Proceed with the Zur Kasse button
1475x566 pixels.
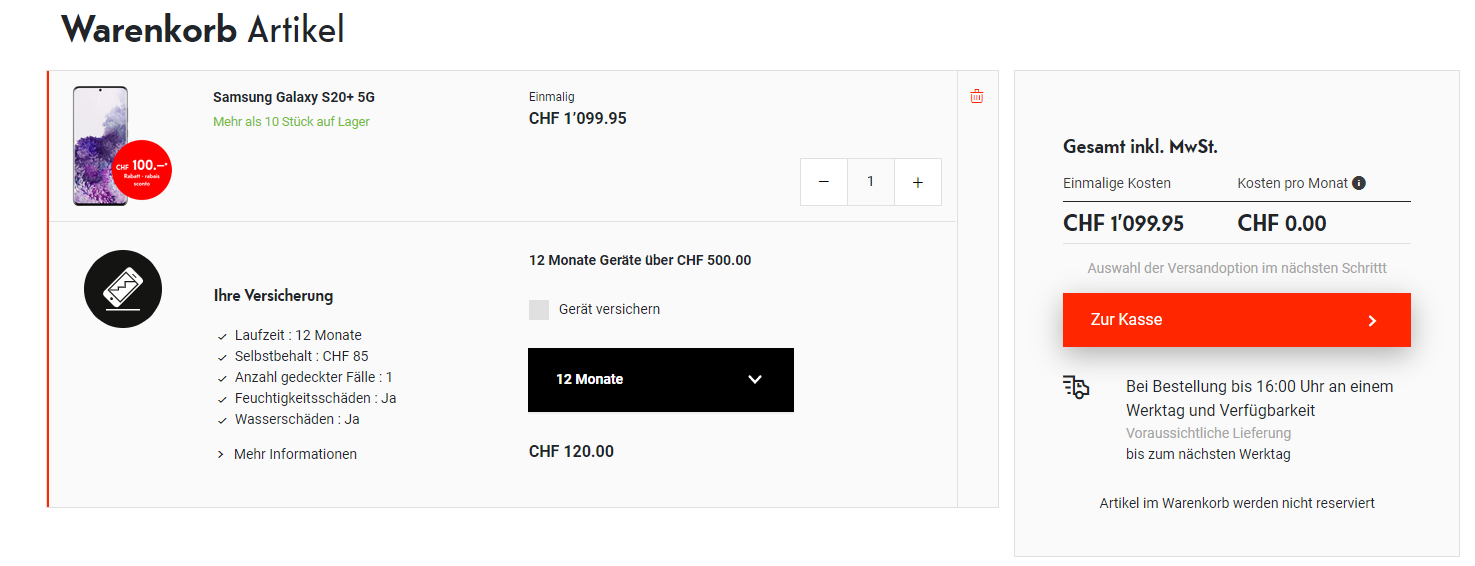1236,320
